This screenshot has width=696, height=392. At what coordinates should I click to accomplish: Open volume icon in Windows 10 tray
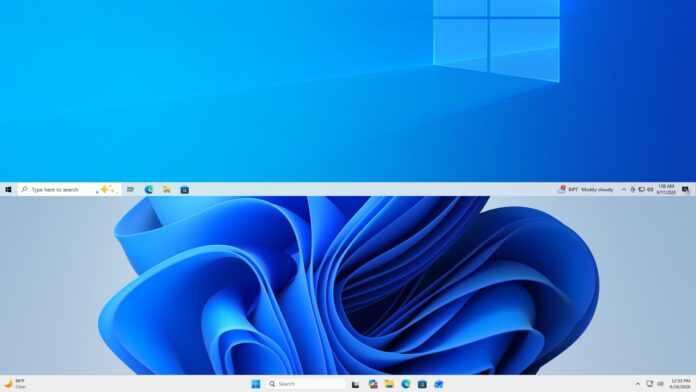(650, 190)
